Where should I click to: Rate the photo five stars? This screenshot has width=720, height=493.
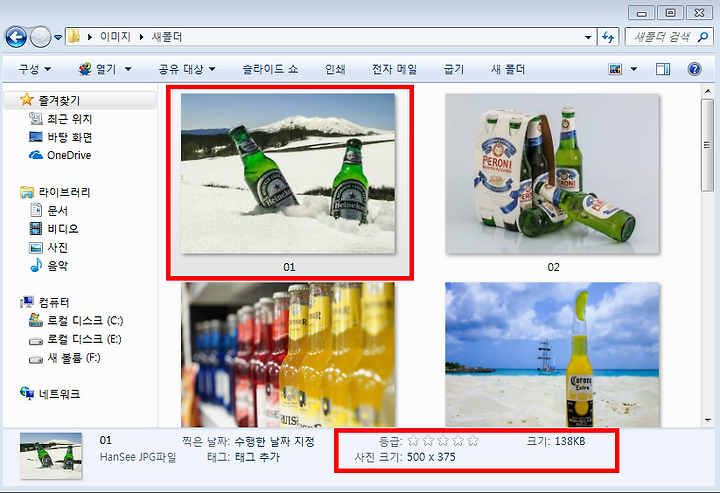473,441
